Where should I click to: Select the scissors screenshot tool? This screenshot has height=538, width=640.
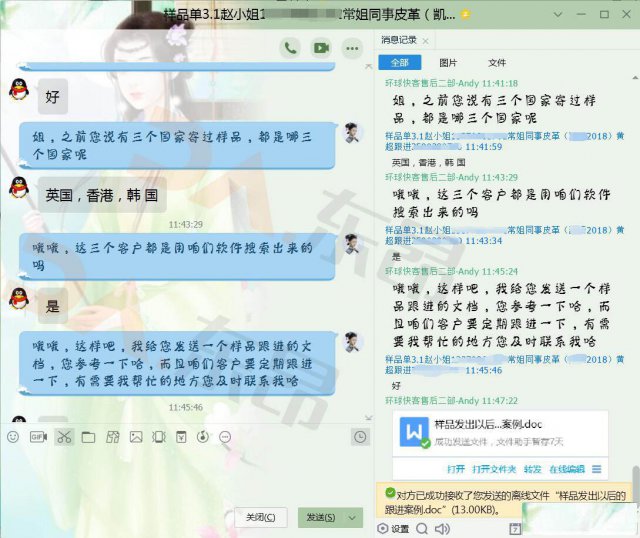(64, 437)
